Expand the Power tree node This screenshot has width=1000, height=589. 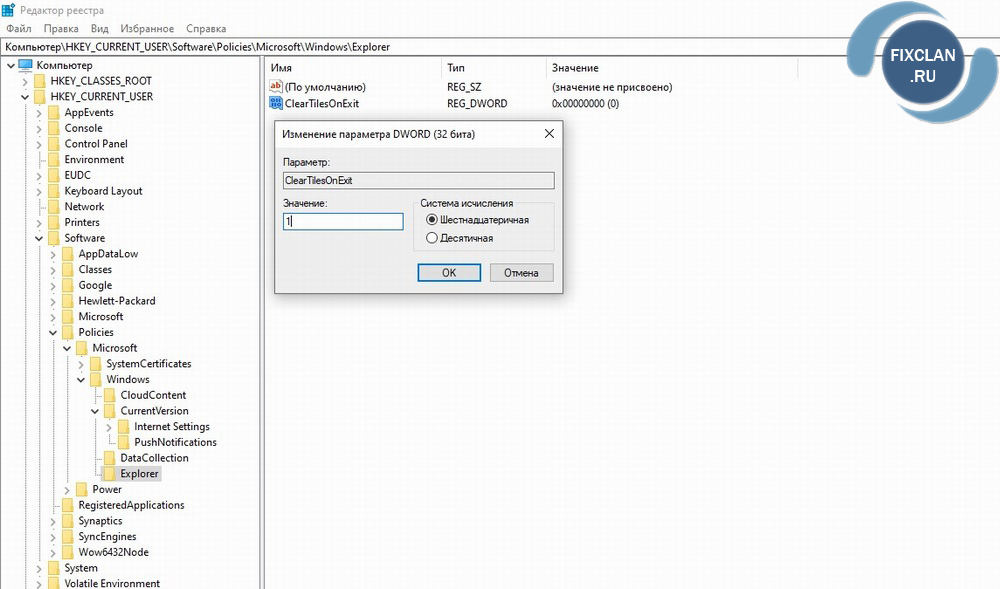pos(67,490)
